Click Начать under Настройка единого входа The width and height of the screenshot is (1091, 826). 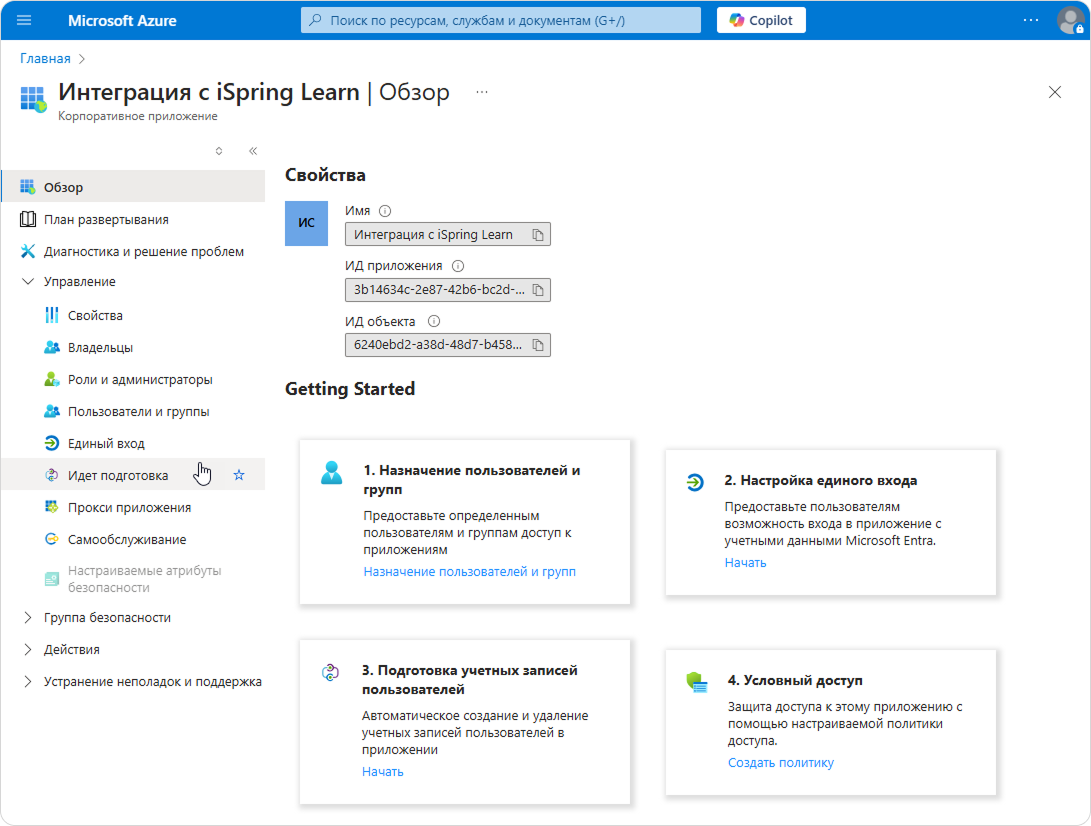point(745,562)
